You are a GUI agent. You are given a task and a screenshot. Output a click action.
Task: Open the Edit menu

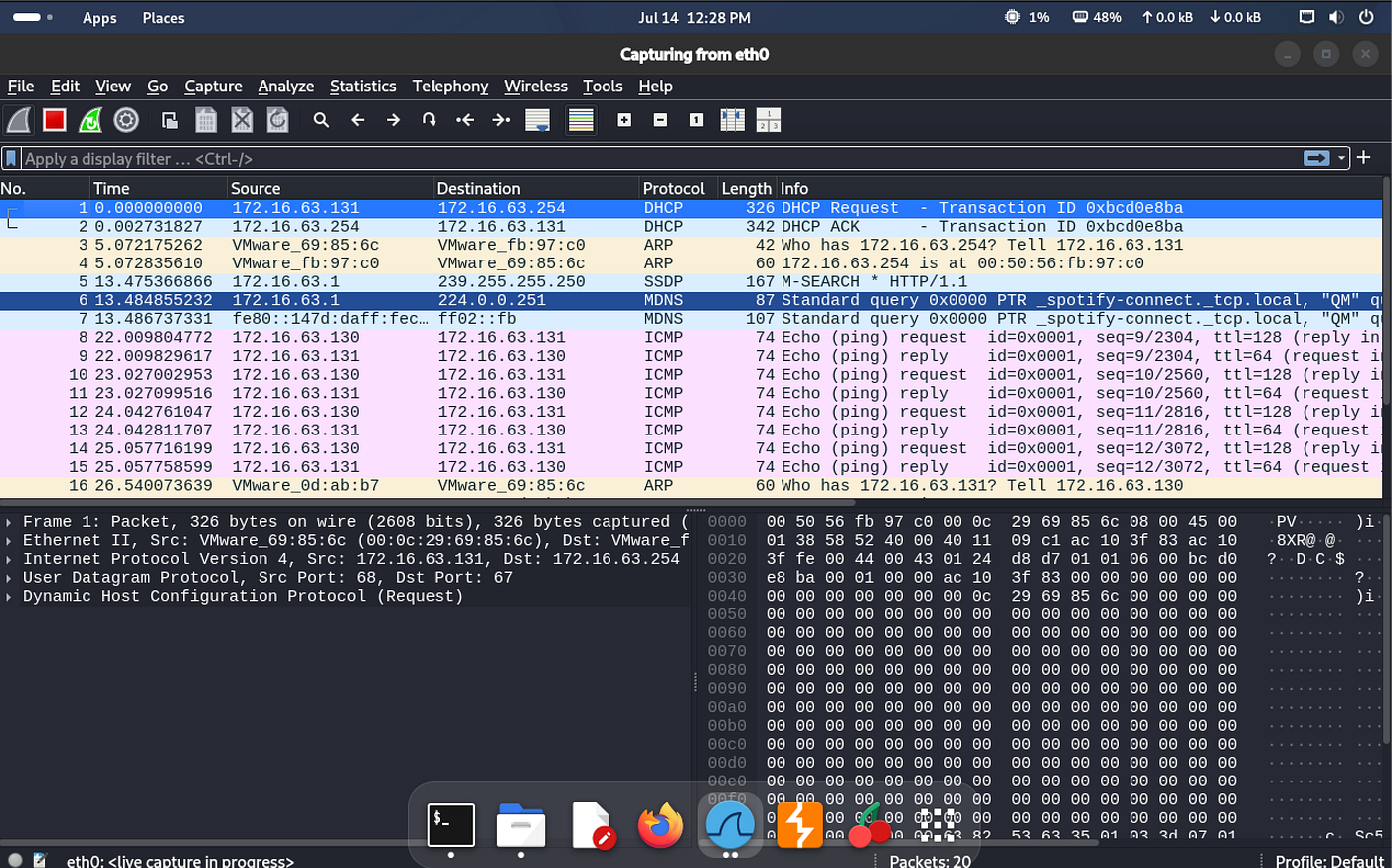click(x=65, y=87)
